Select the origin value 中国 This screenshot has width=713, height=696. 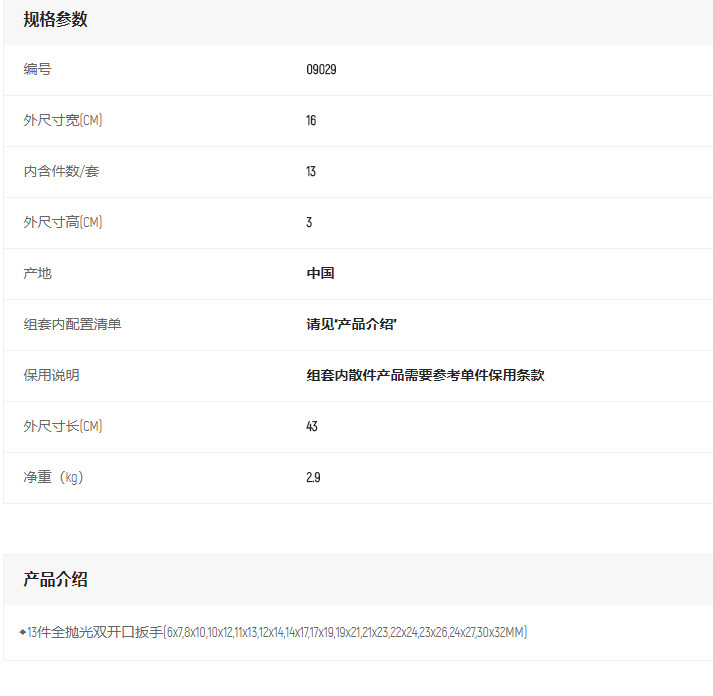point(320,274)
